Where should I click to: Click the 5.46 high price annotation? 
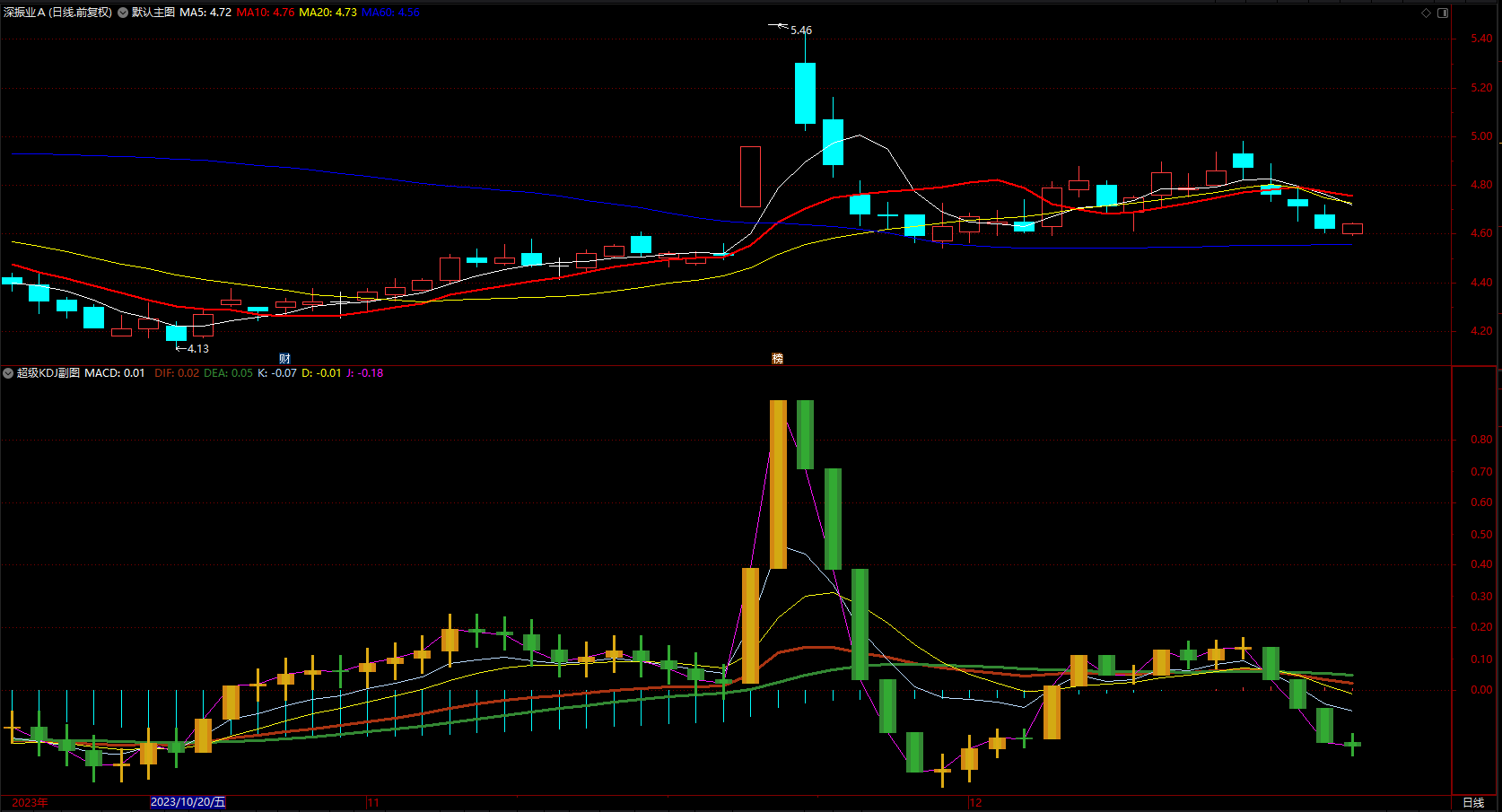point(801,31)
